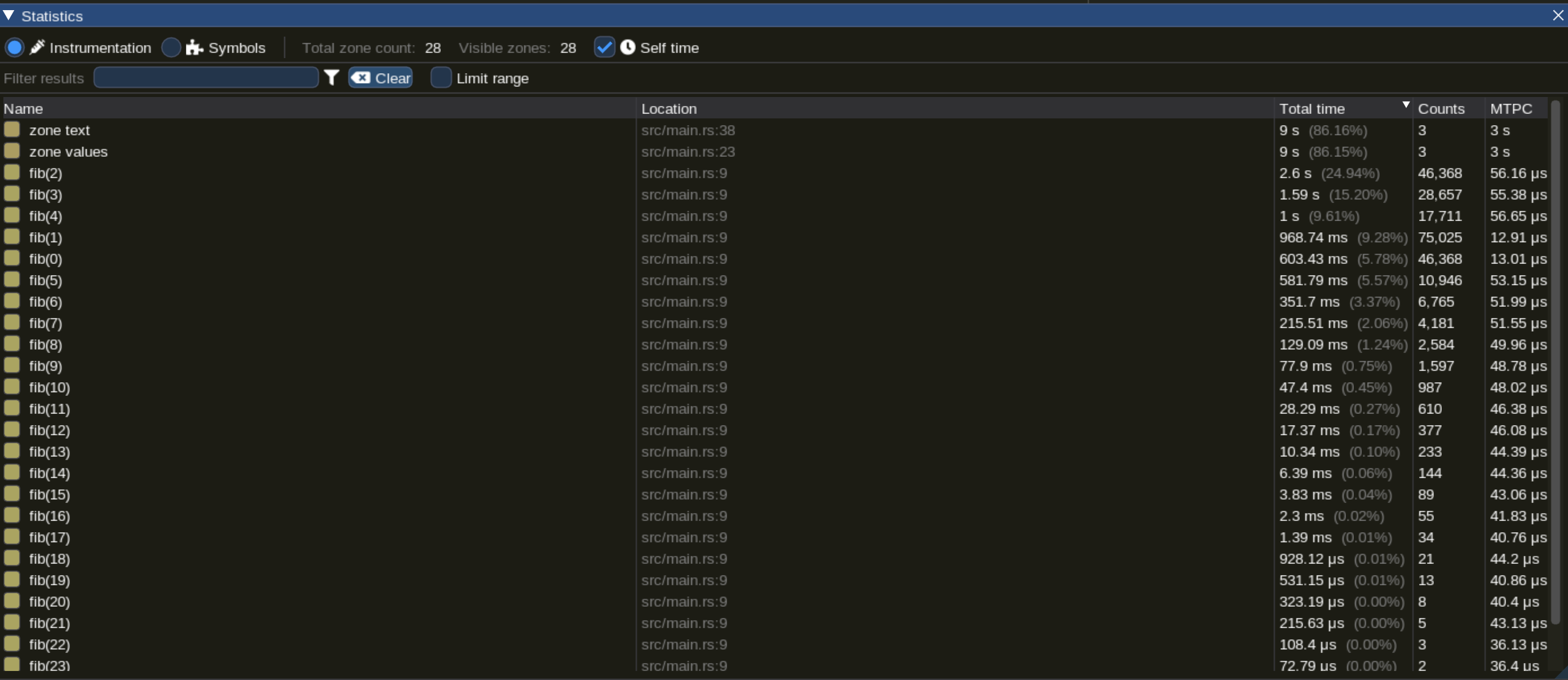Collapse the Statistics window triangle

[8, 15]
